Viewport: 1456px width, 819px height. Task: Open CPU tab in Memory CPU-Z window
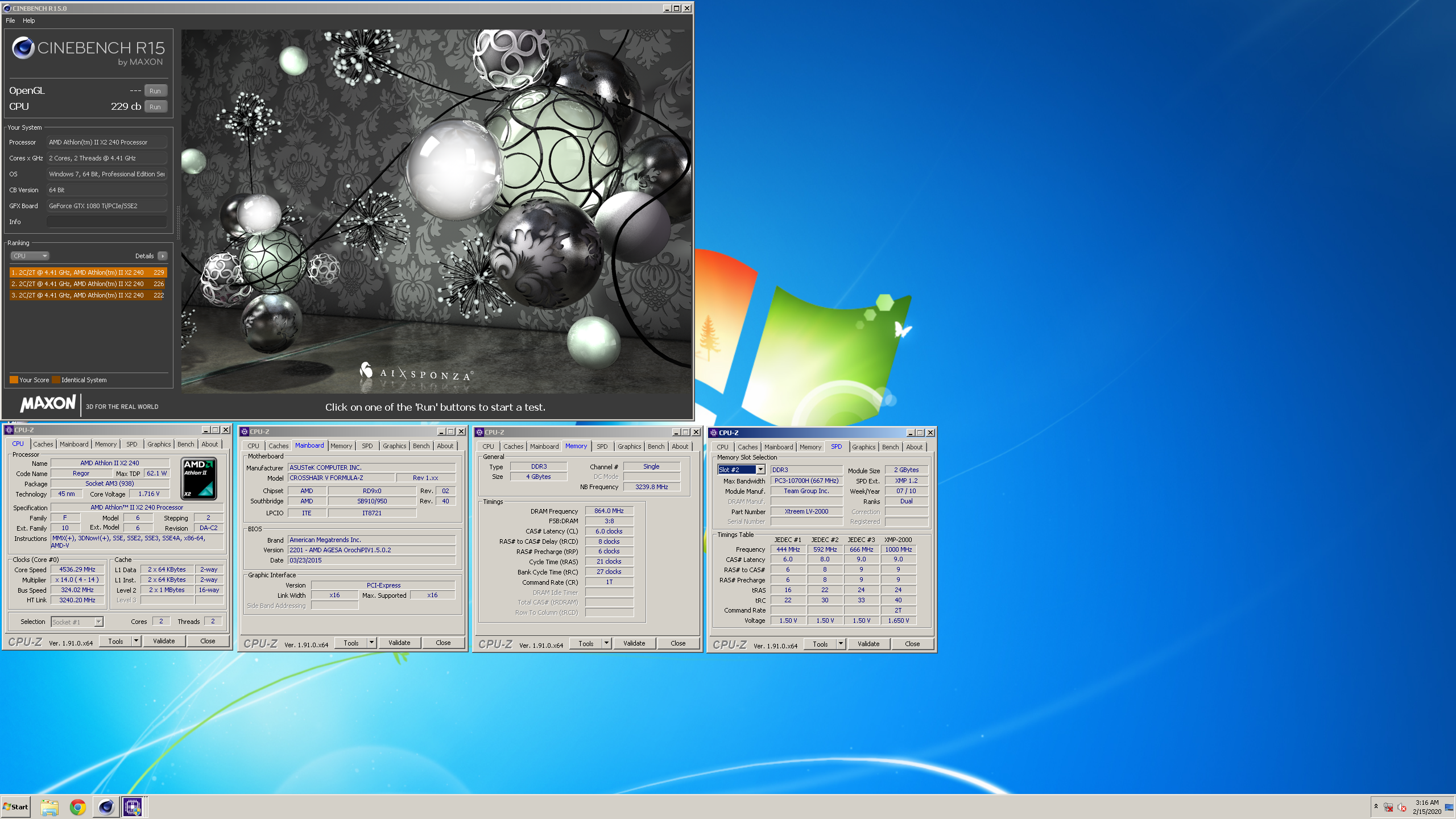click(488, 446)
